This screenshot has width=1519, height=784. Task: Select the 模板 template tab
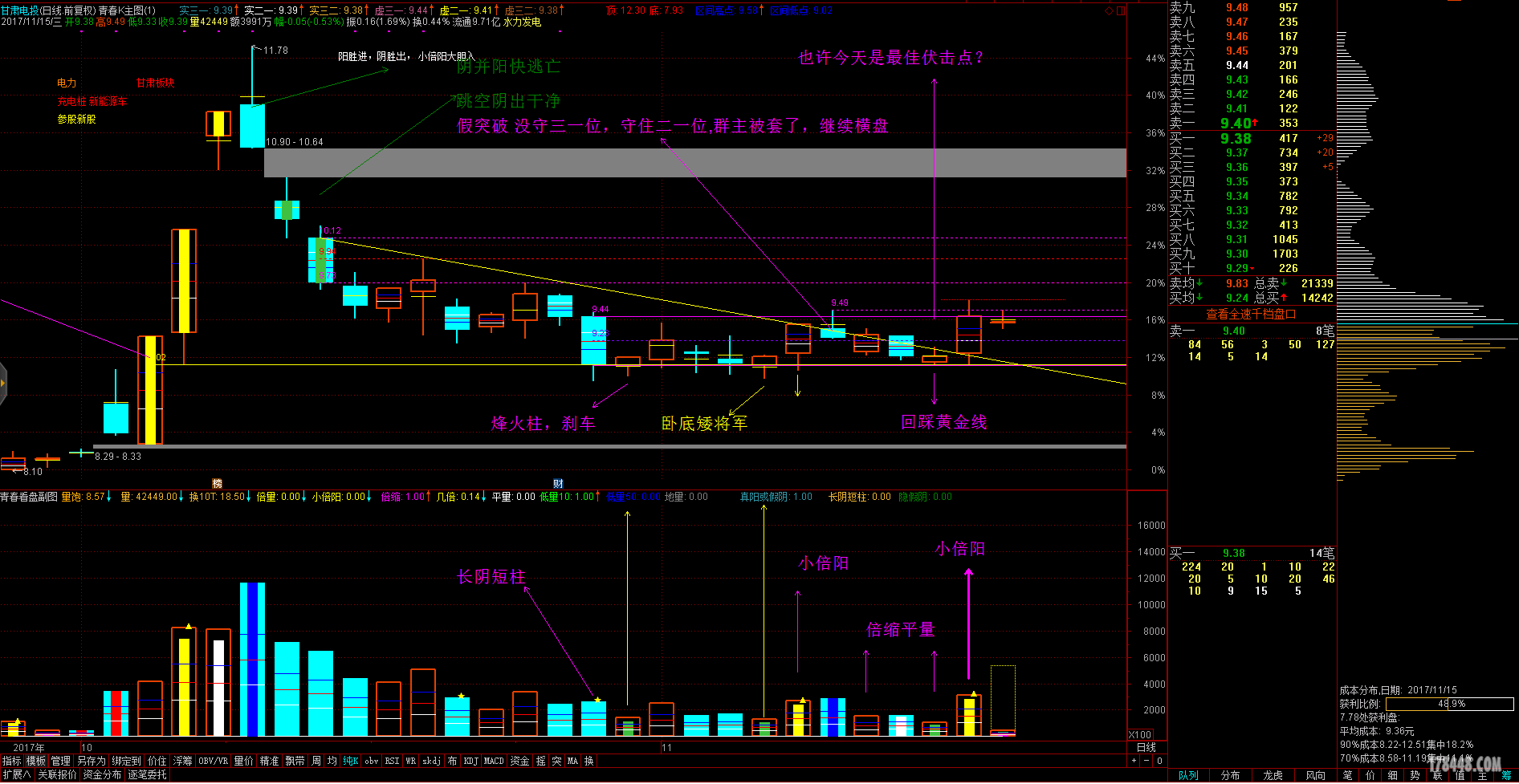[x=36, y=761]
